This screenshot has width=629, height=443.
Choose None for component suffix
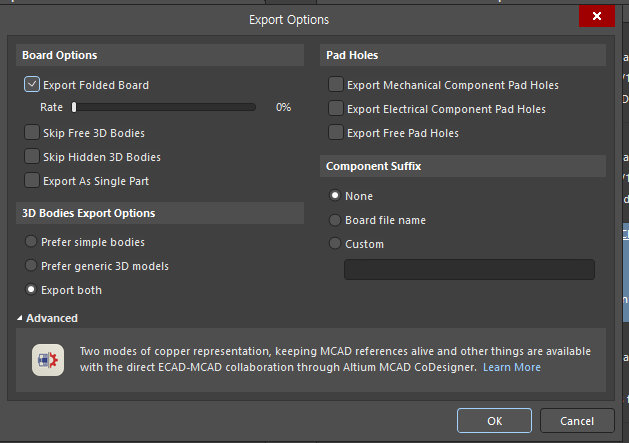click(335, 195)
